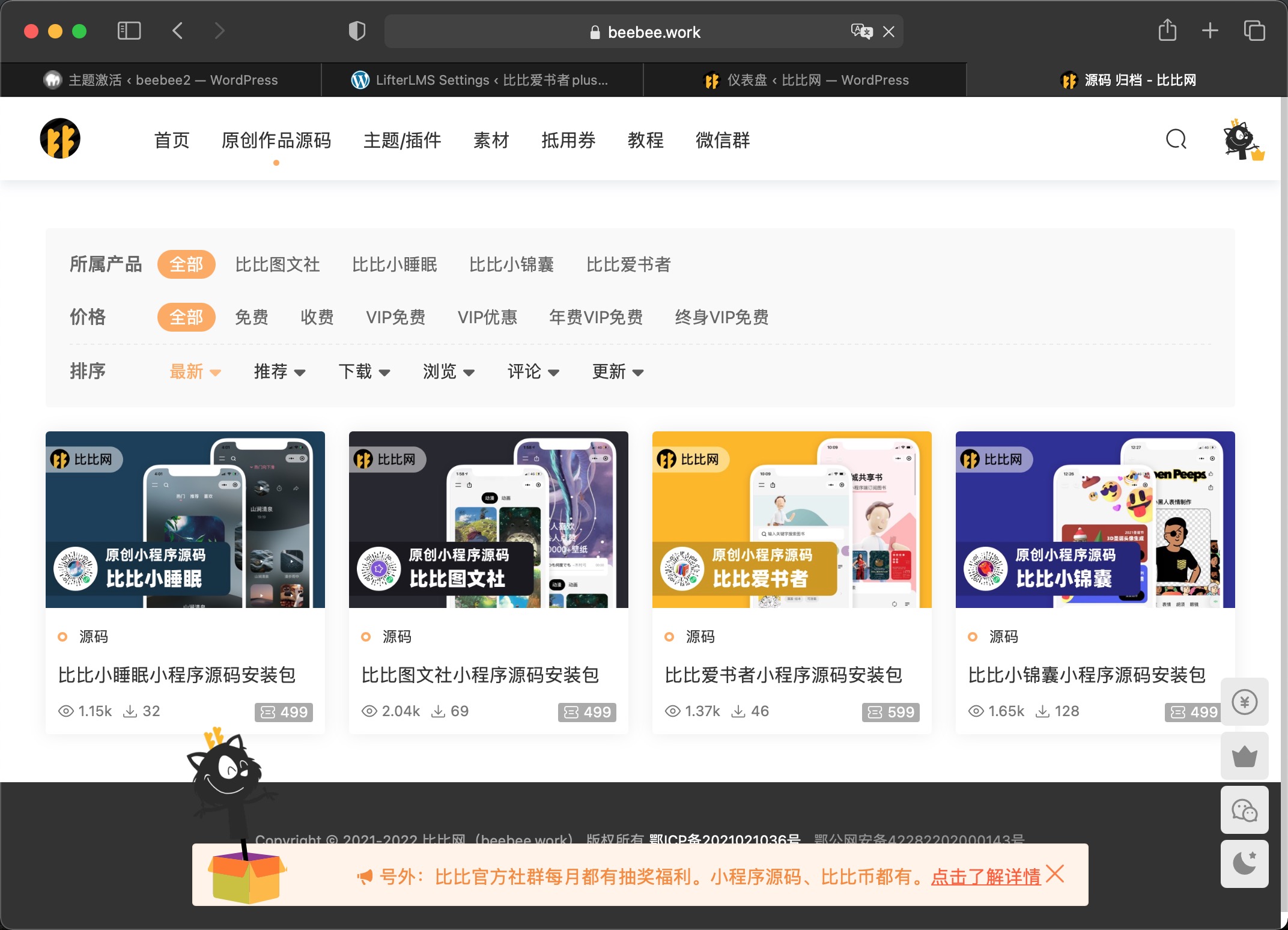Sort by 评论 dropdown
The image size is (1288, 930).
[x=534, y=372]
